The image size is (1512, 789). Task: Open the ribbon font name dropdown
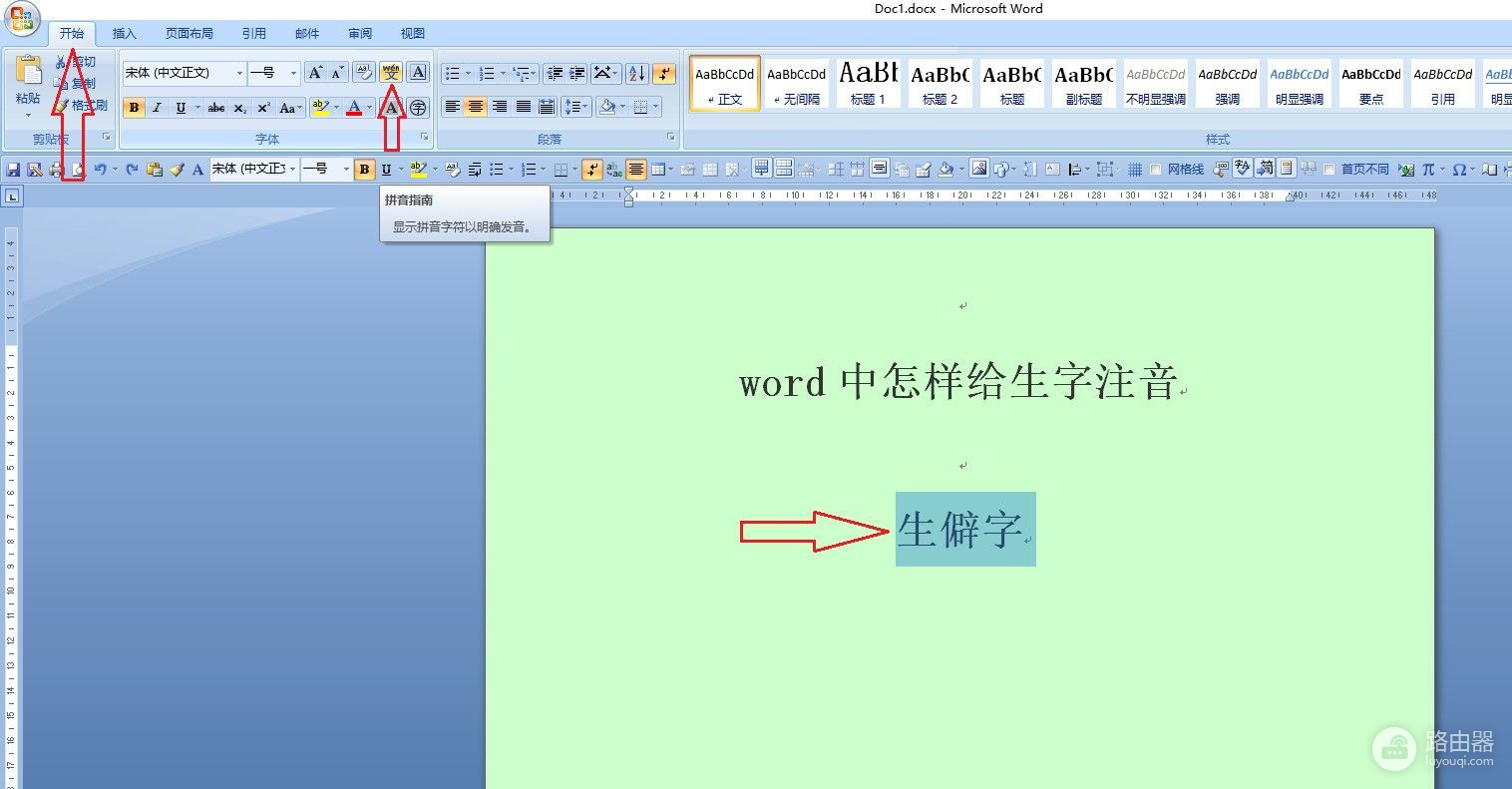click(x=239, y=73)
